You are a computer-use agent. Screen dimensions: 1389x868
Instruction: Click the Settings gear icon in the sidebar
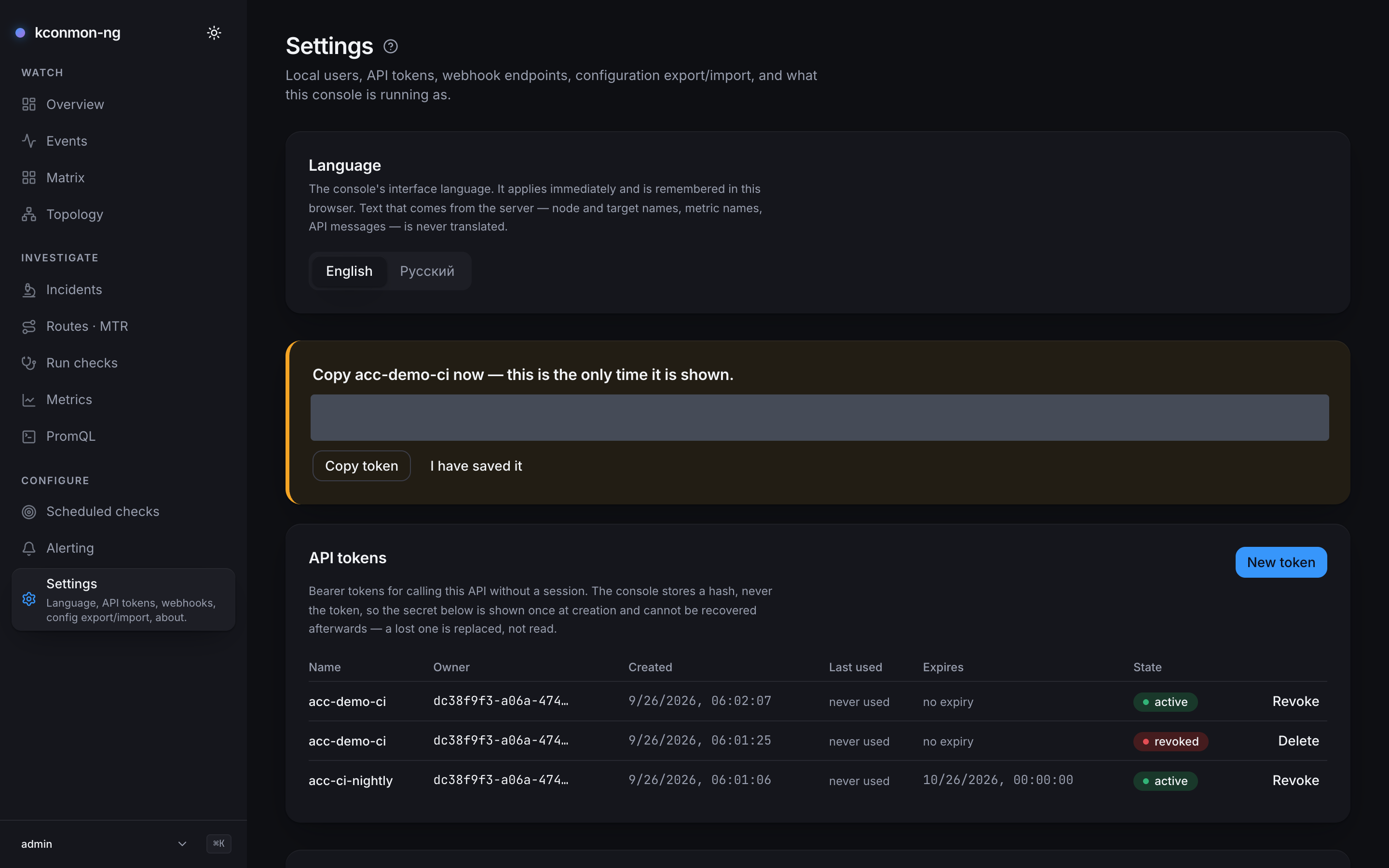coord(29,599)
